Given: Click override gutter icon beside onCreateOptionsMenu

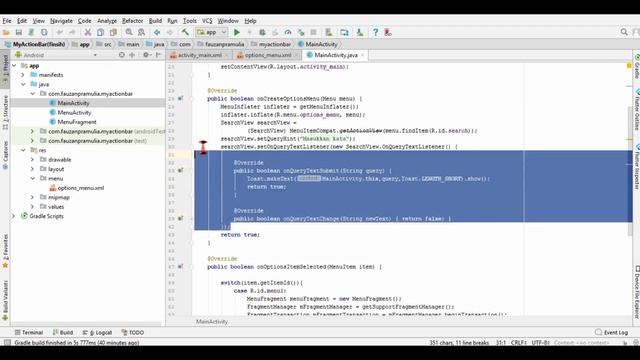Looking at the screenshot, I should (x=180, y=98).
